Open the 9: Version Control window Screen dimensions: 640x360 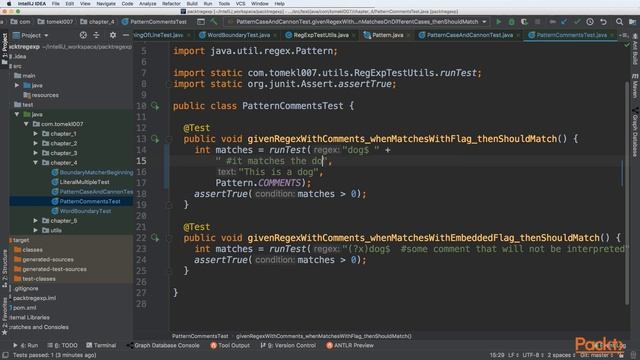[288, 345]
